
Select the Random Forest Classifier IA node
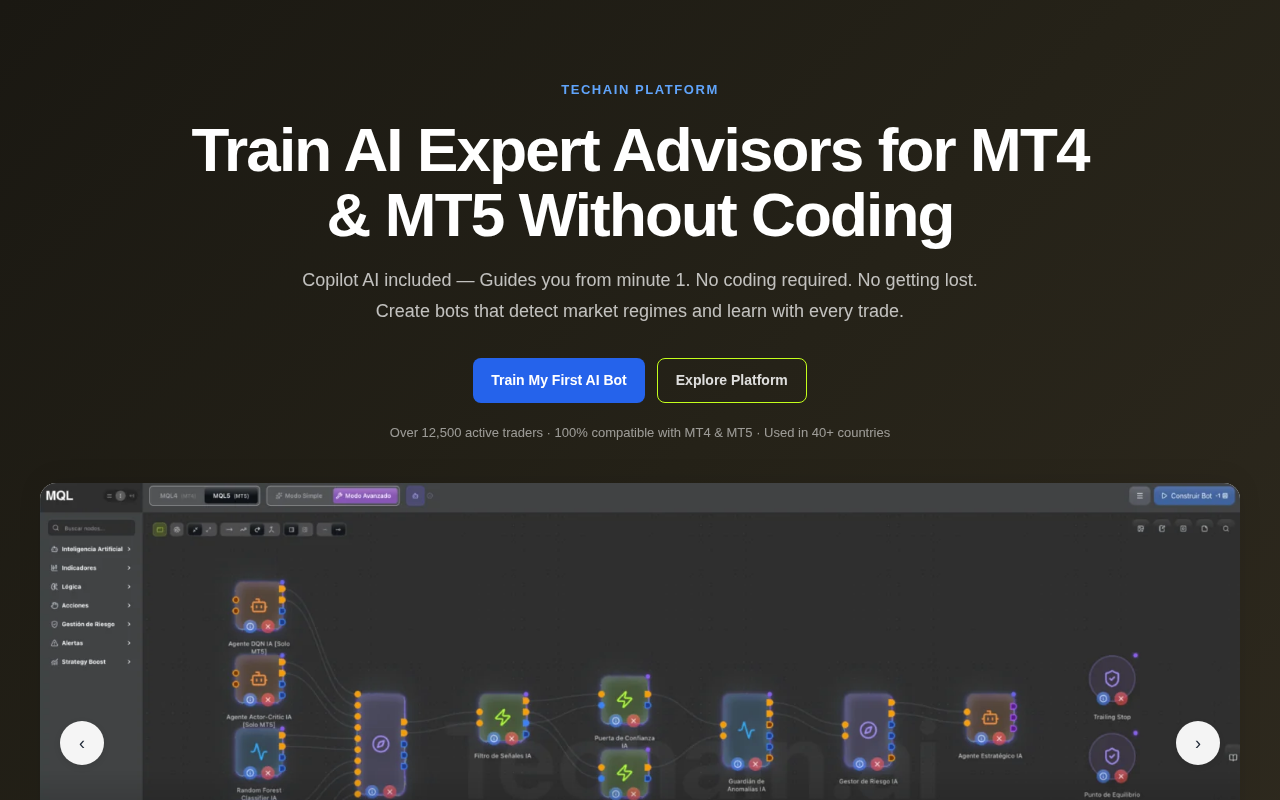(x=259, y=752)
